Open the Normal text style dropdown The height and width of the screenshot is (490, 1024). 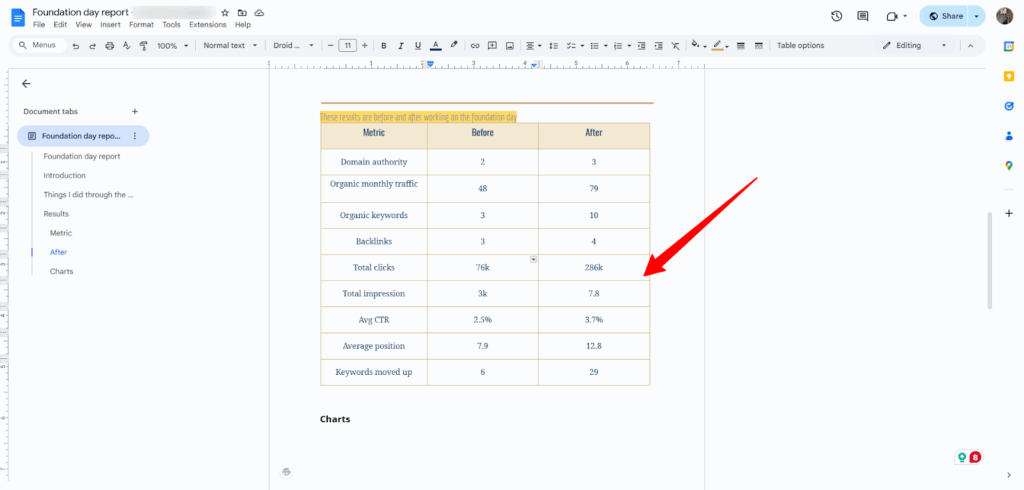[230, 45]
